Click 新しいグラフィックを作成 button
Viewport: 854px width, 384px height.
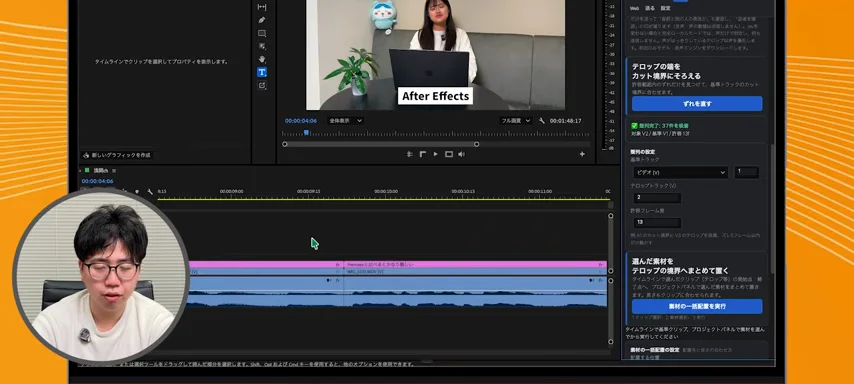click(117, 155)
